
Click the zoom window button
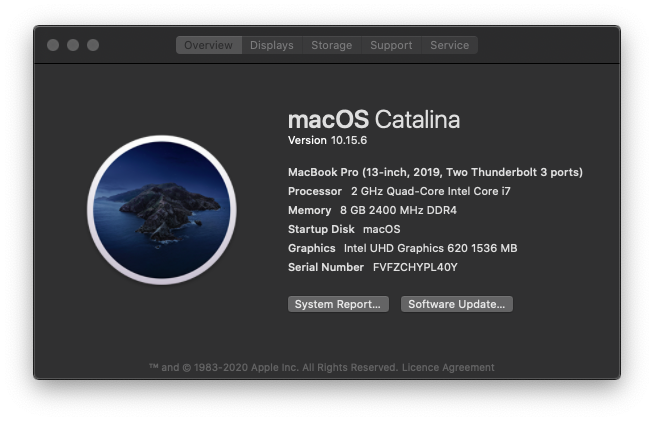point(93,45)
